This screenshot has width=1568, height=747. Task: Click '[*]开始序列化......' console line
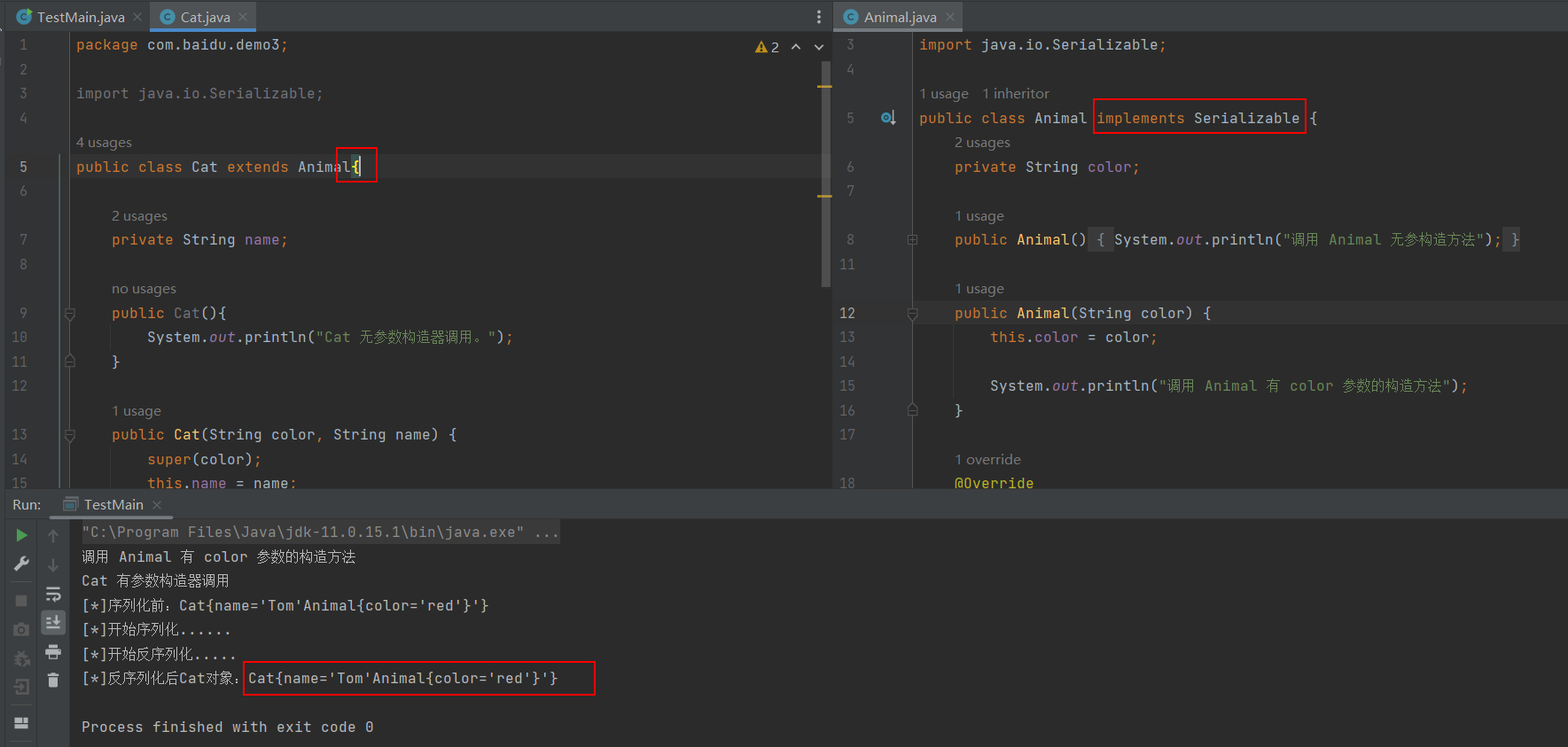pos(156,629)
